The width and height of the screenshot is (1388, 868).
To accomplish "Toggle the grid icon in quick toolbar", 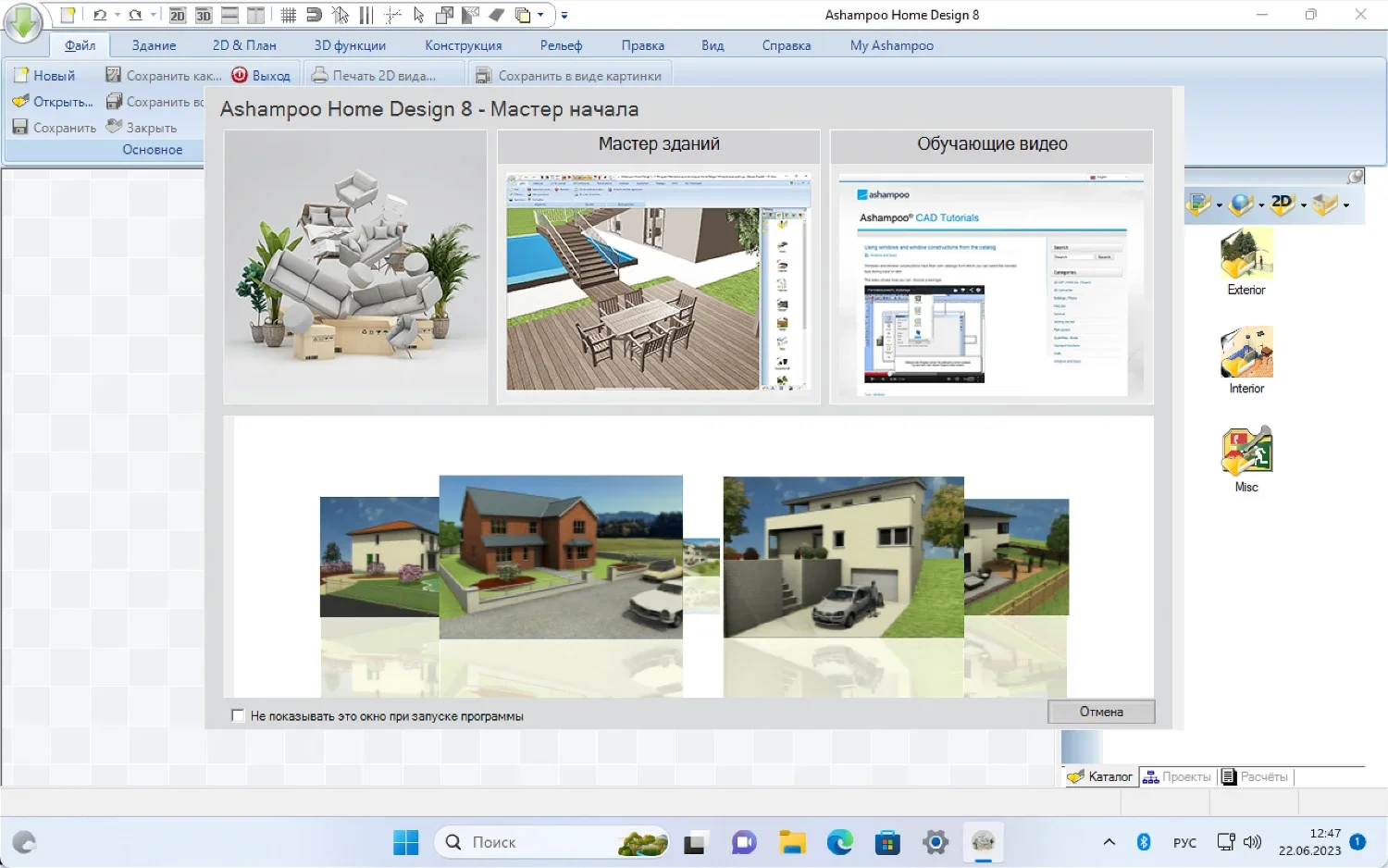I will [289, 15].
